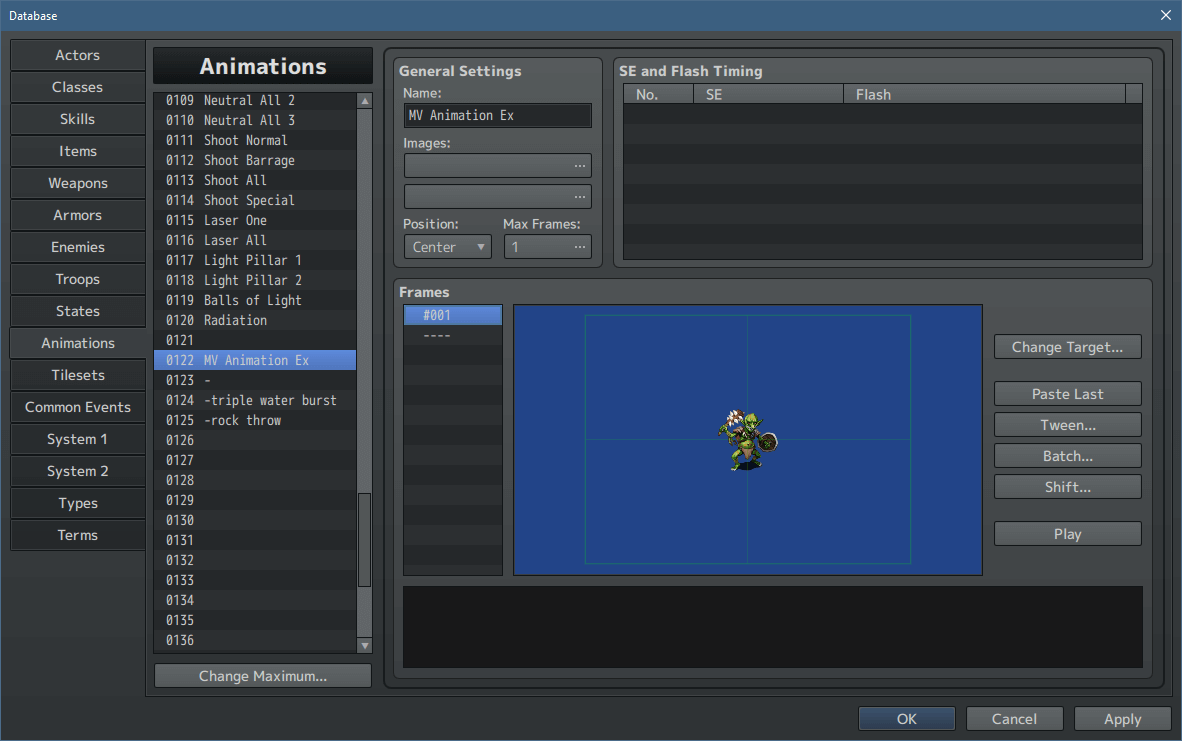Play the animation preview
The width and height of the screenshot is (1182, 741).
[1067, 533]
